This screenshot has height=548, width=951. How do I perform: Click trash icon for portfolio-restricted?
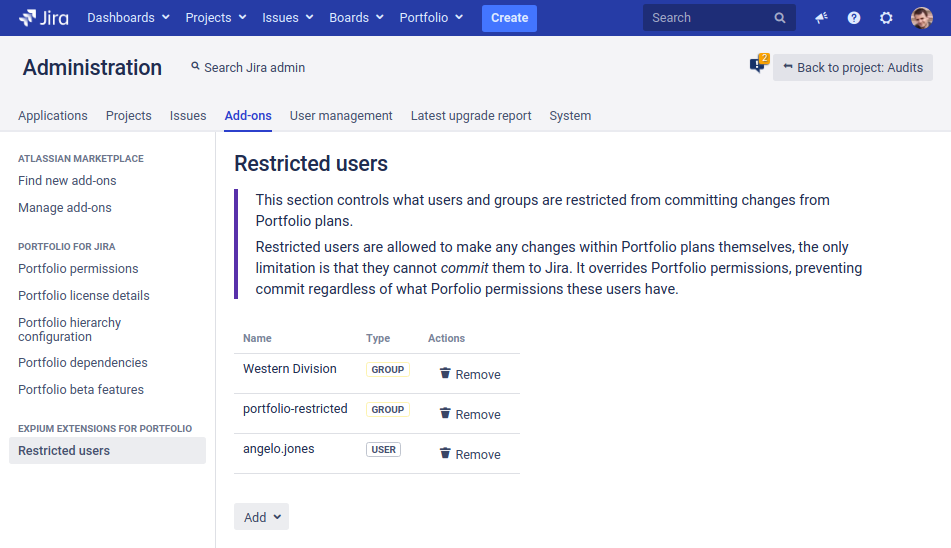[445, 413]
